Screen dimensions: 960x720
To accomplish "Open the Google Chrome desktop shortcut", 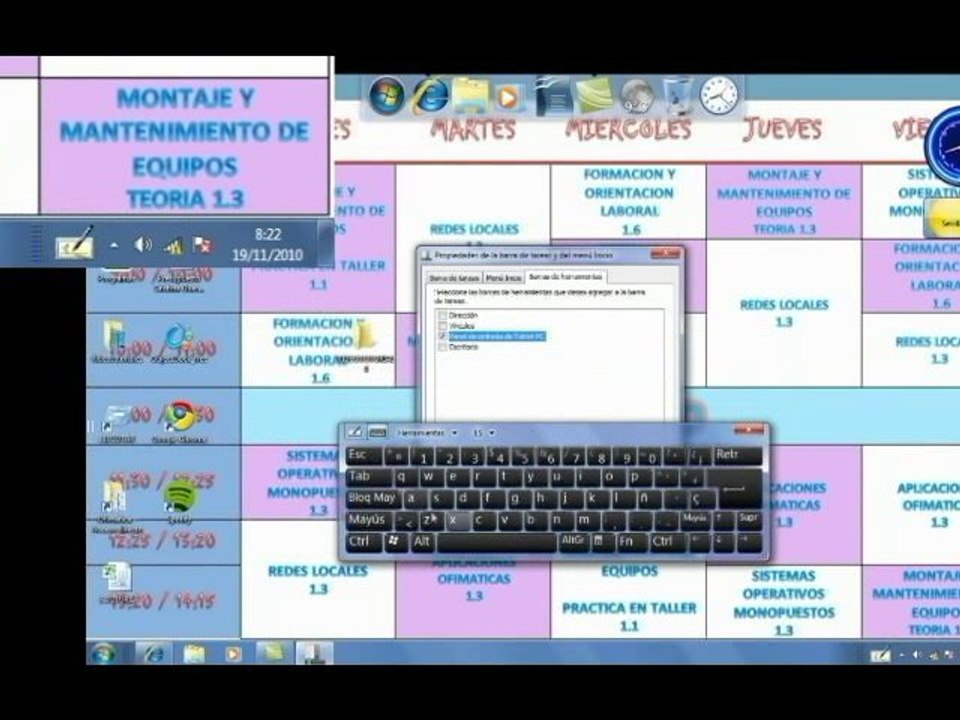I will pos(179,416).
